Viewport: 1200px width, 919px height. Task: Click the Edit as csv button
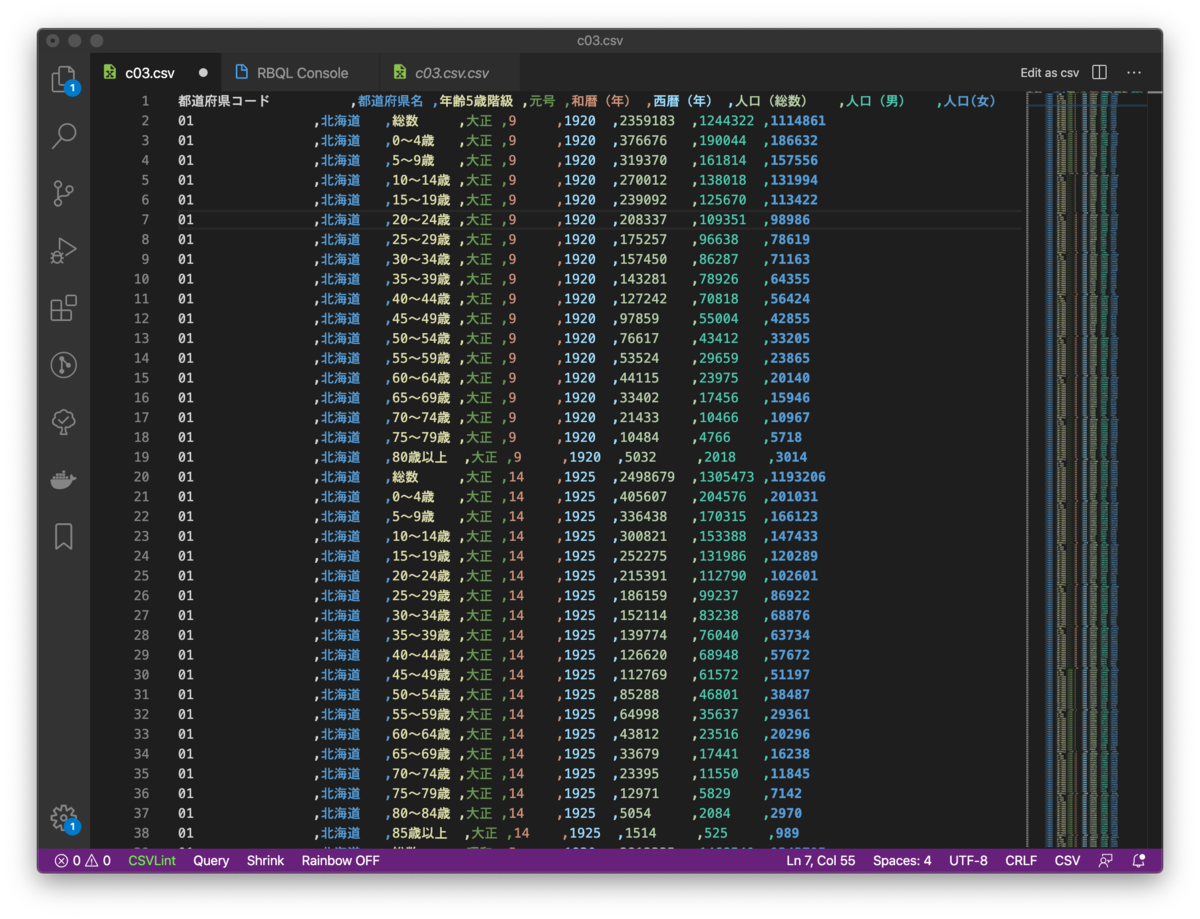1049,73
